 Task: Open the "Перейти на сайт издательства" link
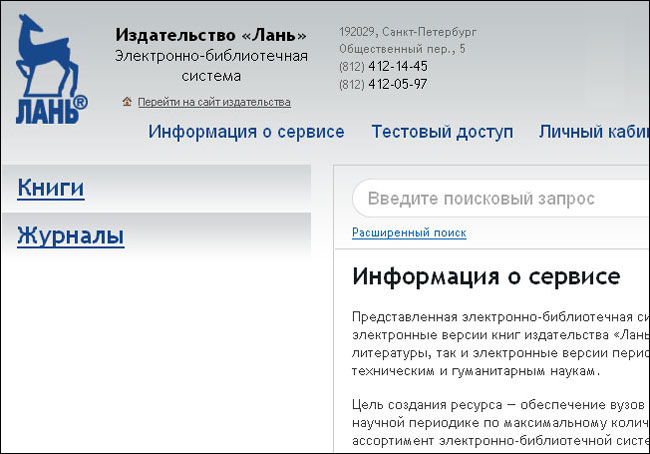[x=214, y=102]
